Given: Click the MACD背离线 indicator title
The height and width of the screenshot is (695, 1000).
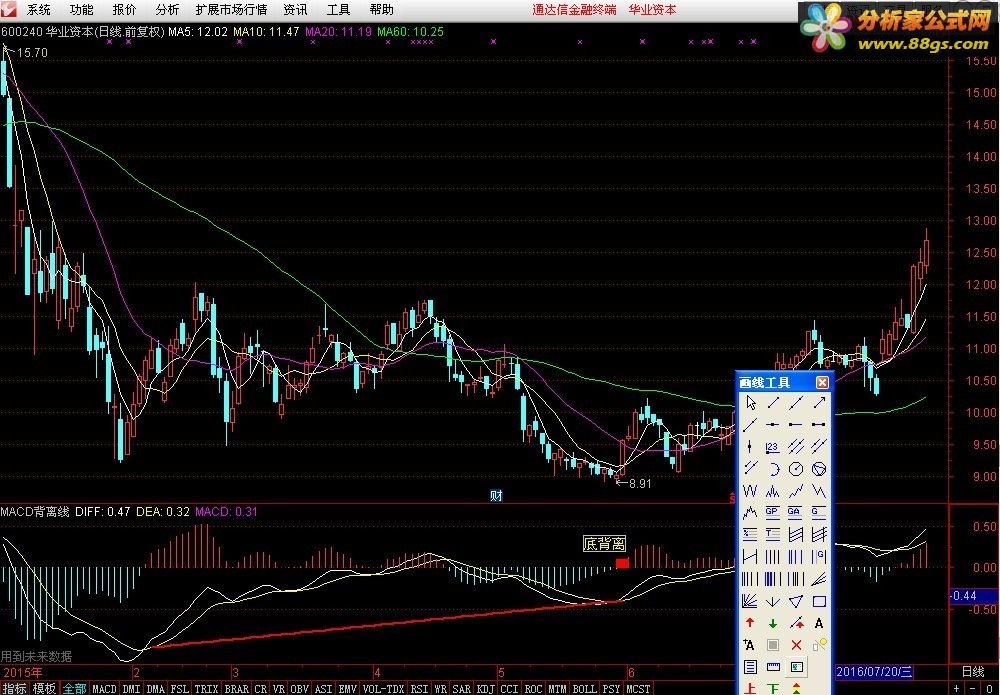Looking at the screenshot, I should click(x=35, y=511).
